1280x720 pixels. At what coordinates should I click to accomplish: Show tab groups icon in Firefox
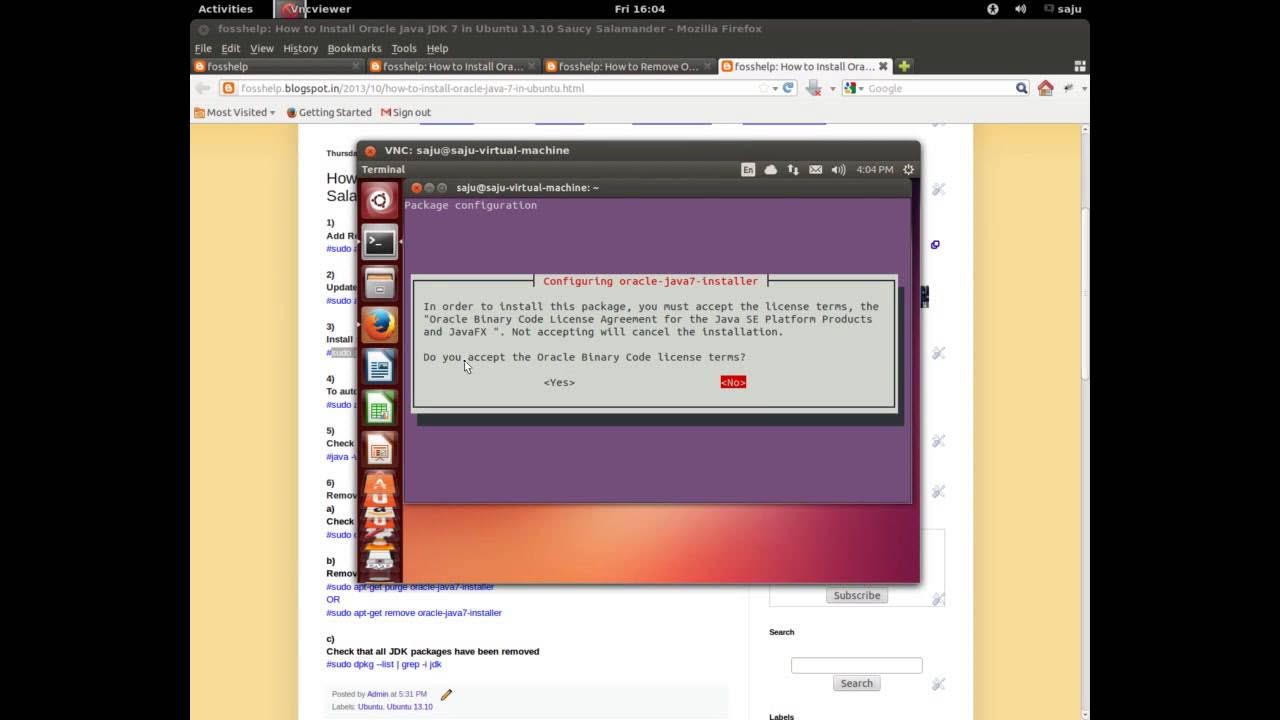click(x=1080, y=66)
